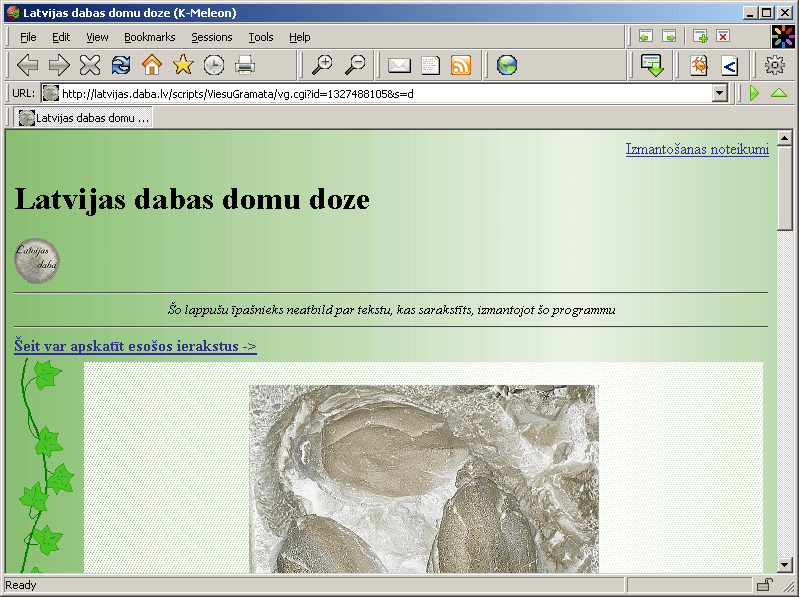Click the fossil rock photo
Viewport: 799px width, 597px height.
click(x=423, y=479)
